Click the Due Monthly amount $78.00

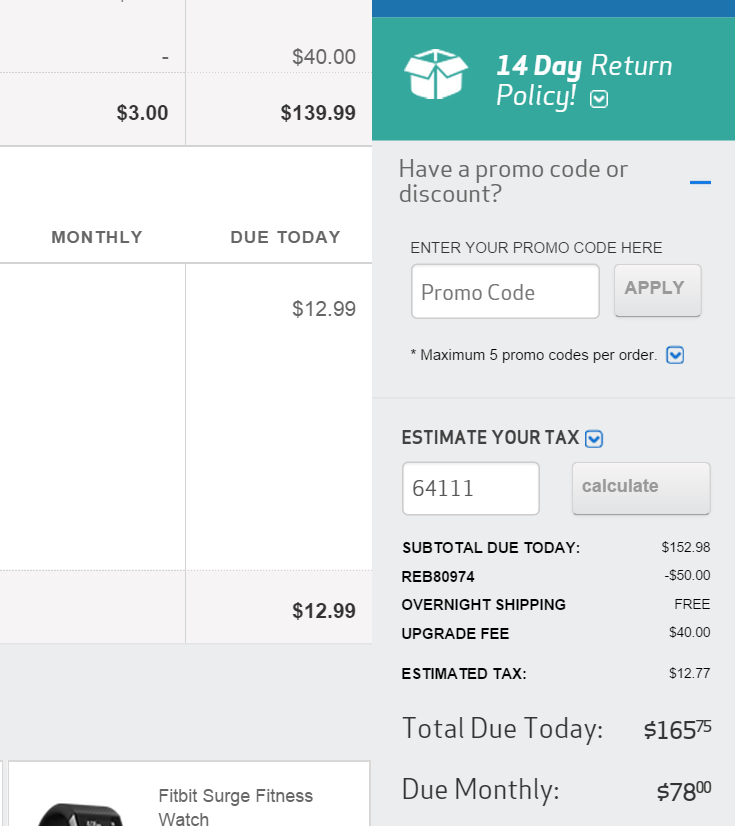[x=684, y=791]
